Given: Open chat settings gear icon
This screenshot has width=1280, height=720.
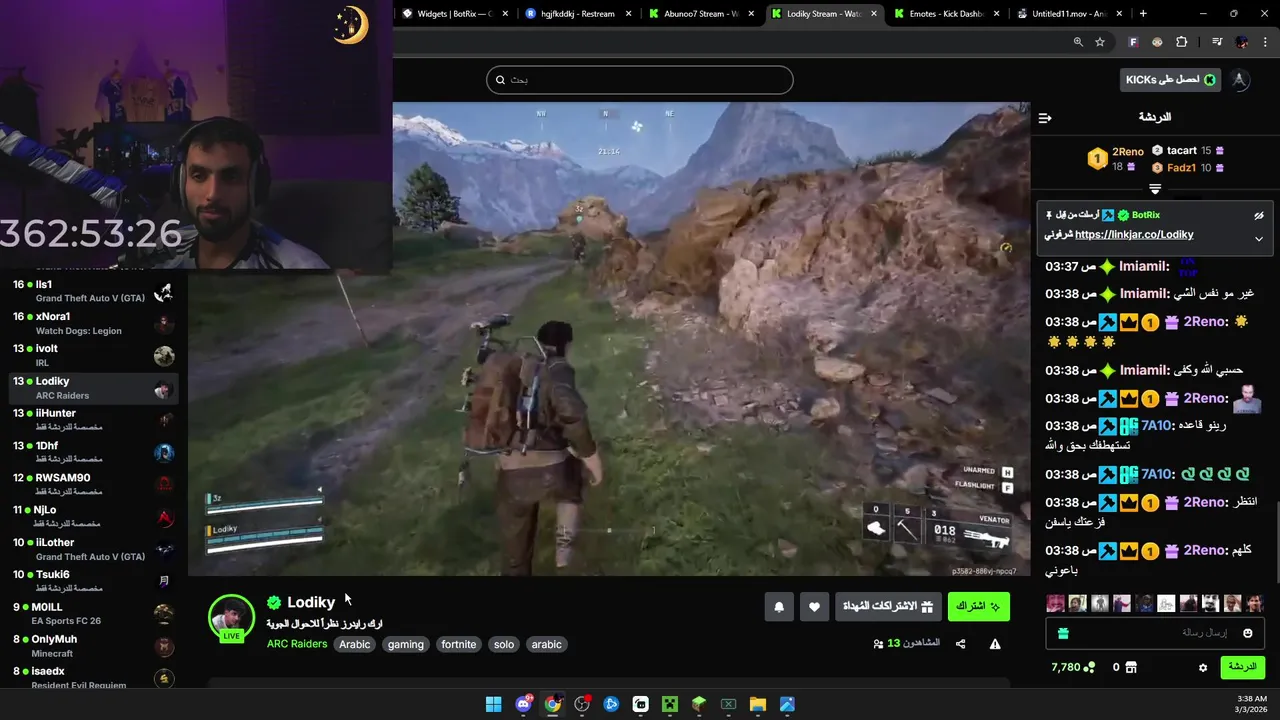Looking at the screenshot, I should click(x=1203, y=667).
